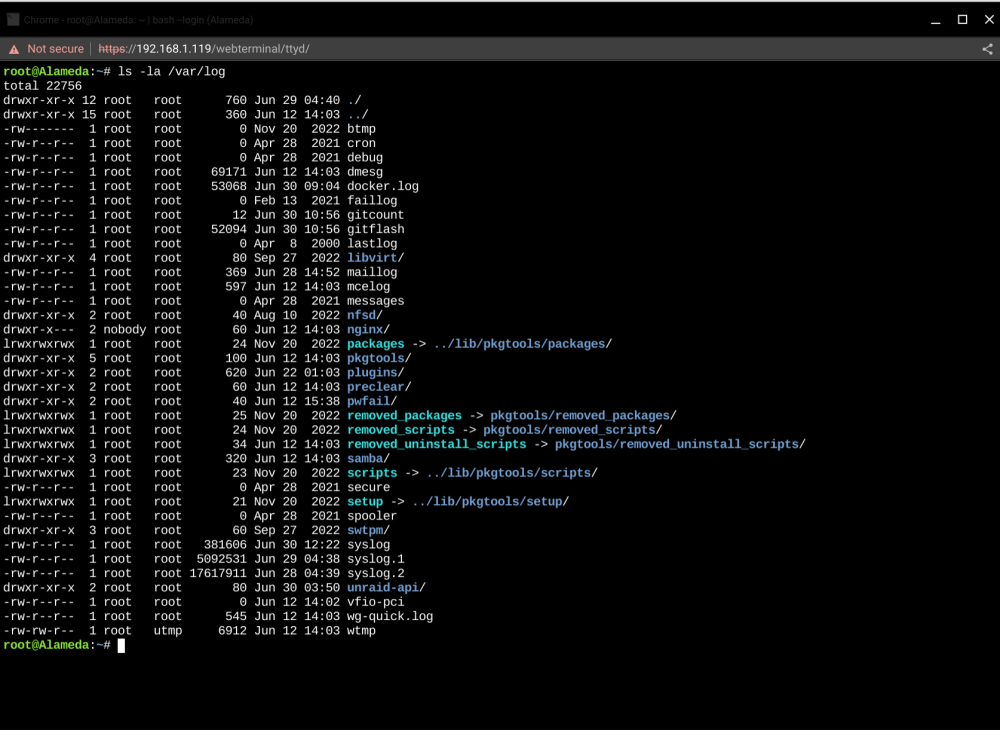The height and width of the screenshot is (730, 1000).
Task: Maximize the Chrome terminal window
Action: pos(962,20)
